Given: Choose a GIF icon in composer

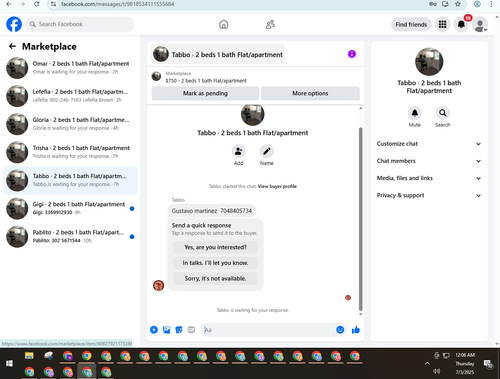Looking at the screenshot, I should 191,330.
